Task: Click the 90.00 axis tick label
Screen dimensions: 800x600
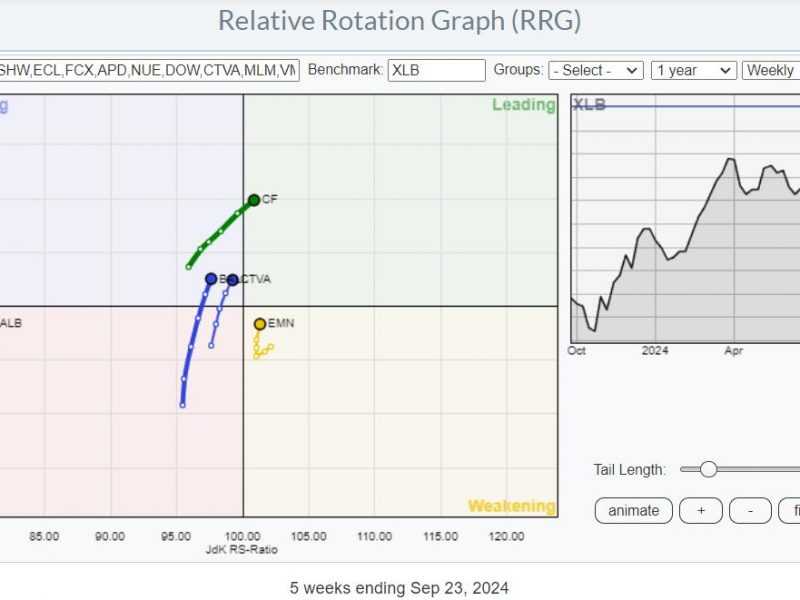Action: [x=110, y=536]
